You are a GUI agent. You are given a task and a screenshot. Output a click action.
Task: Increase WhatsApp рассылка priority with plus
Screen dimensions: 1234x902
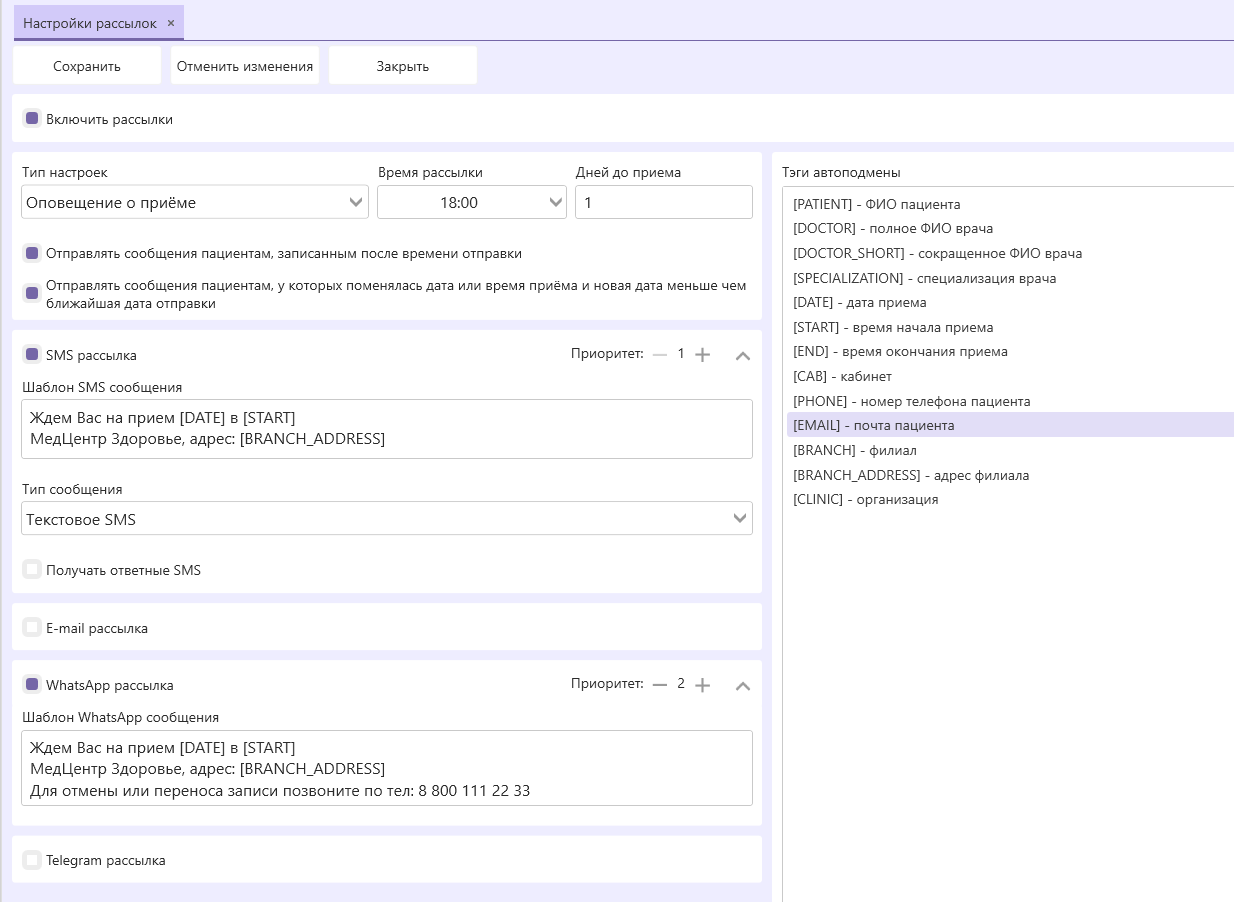coord(703,685)
